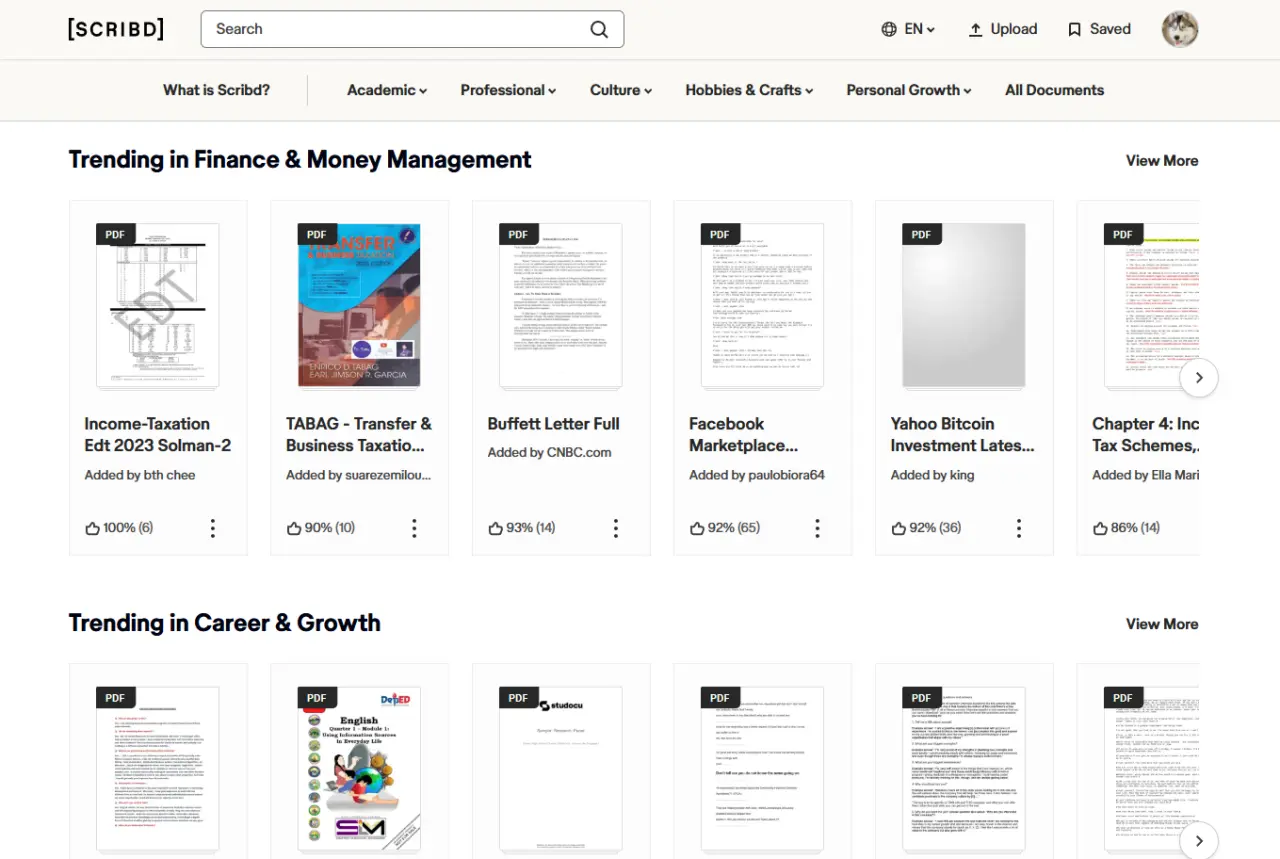Open more options for Income-Taxation Edt document
Image resolution: width=1280 pixels, height=859 pixels.
213,528
